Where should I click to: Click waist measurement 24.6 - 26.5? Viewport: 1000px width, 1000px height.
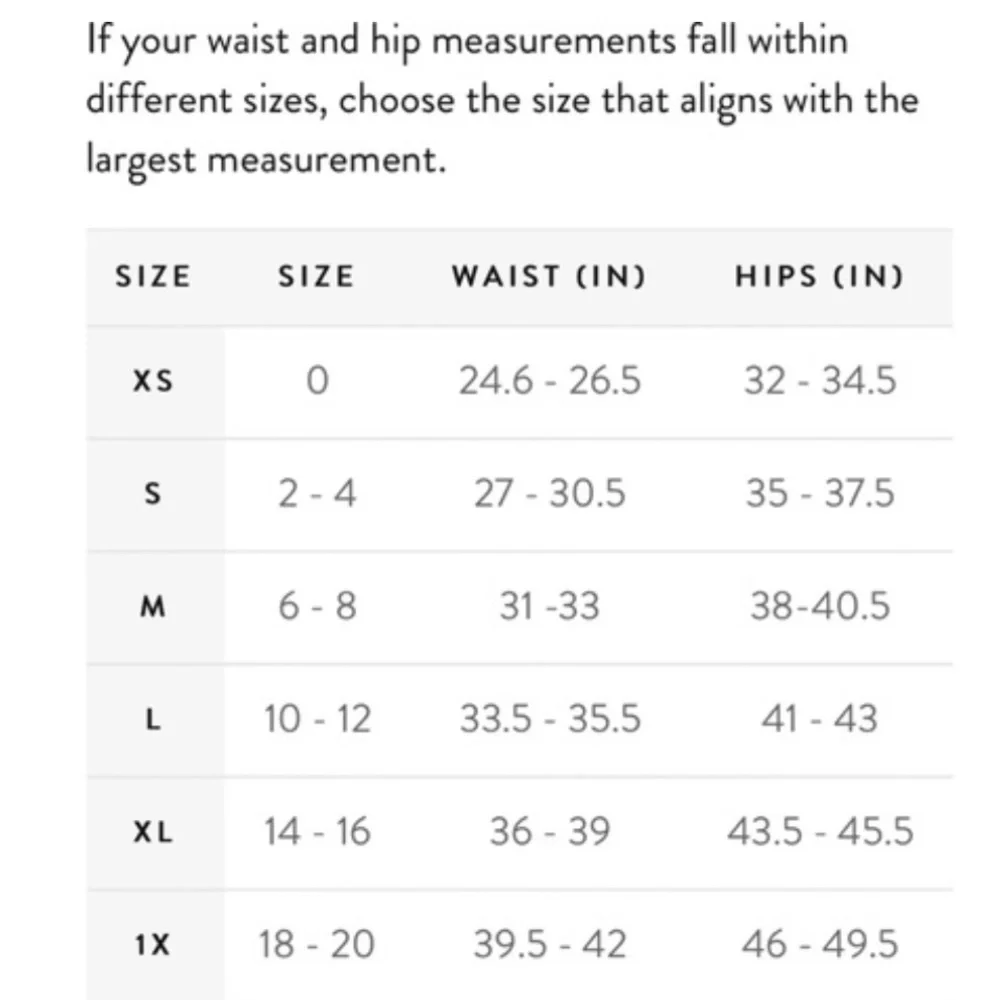549,381
